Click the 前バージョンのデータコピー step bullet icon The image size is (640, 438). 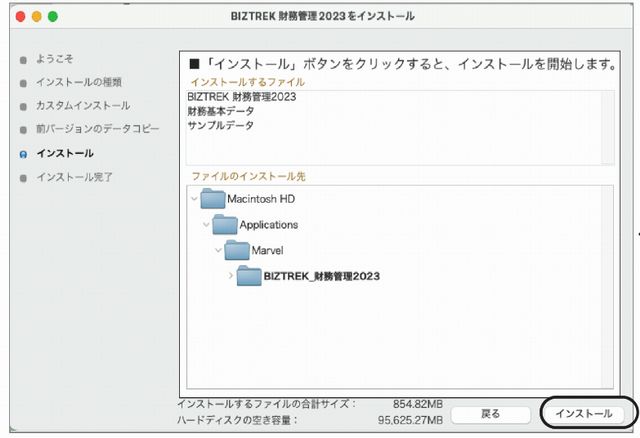23,130
